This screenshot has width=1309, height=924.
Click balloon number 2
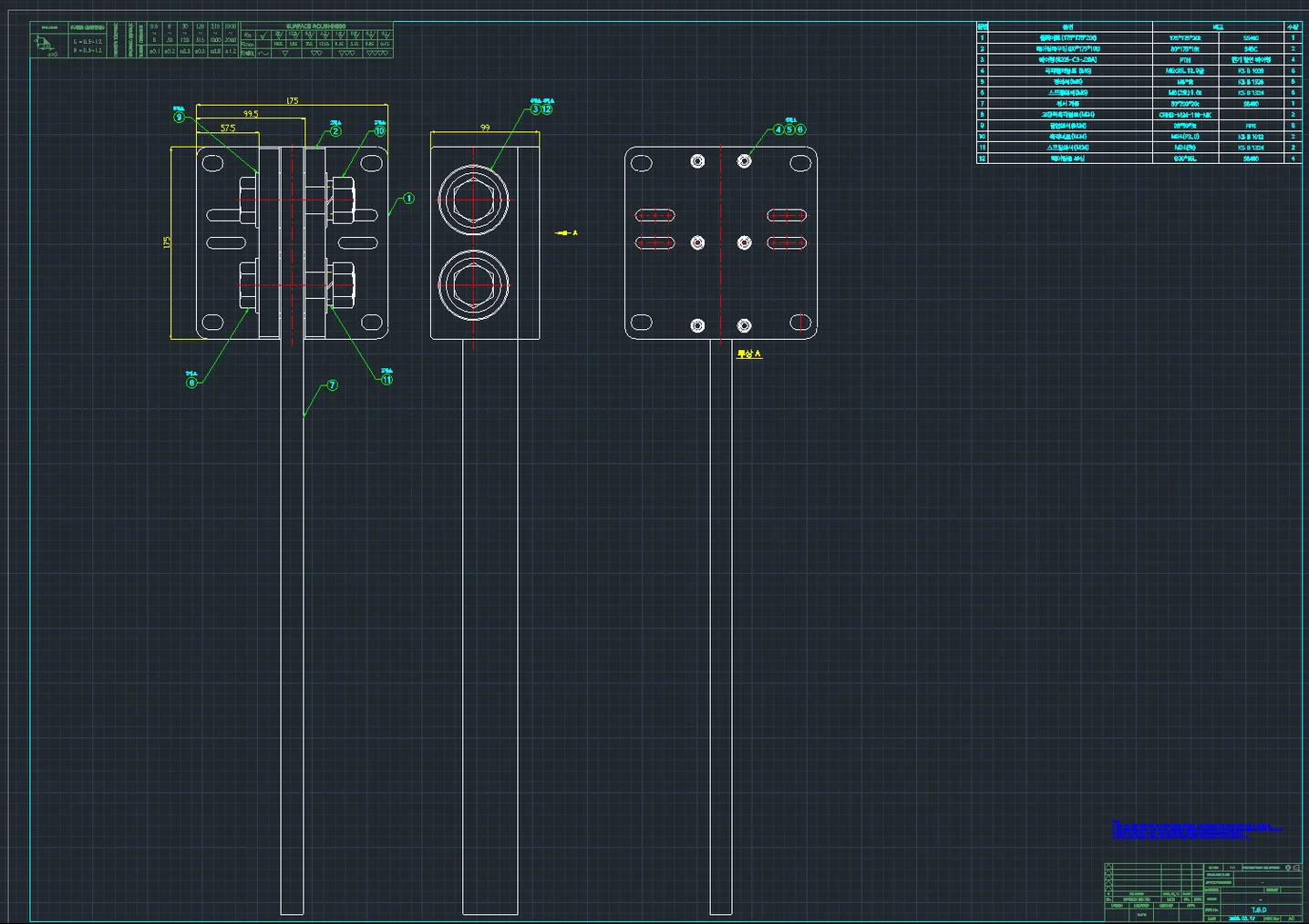(x=335, y=131)
